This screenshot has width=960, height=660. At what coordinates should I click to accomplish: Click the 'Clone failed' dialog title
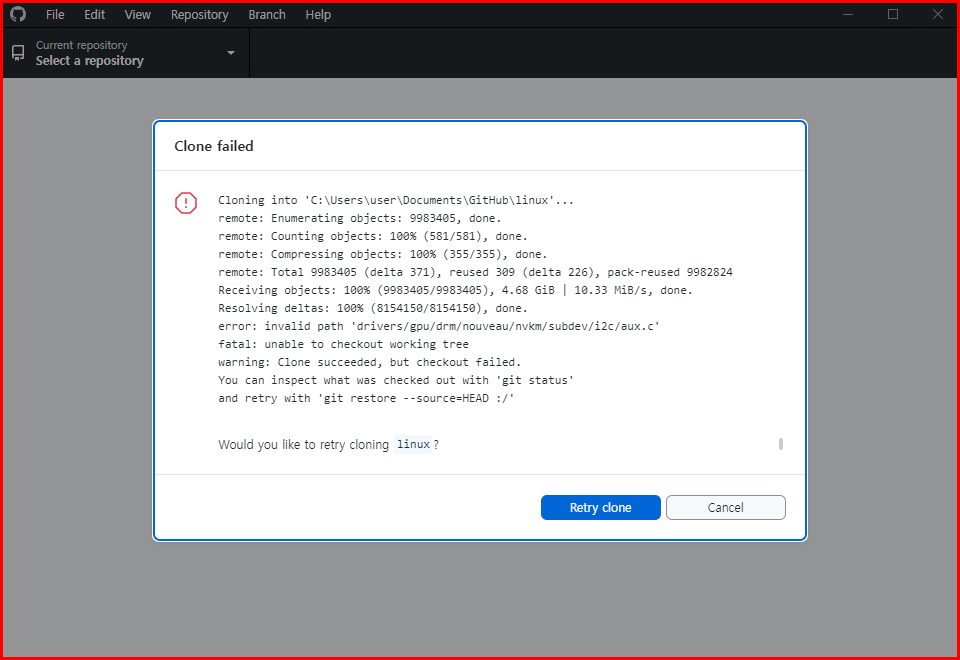(214, 146)
